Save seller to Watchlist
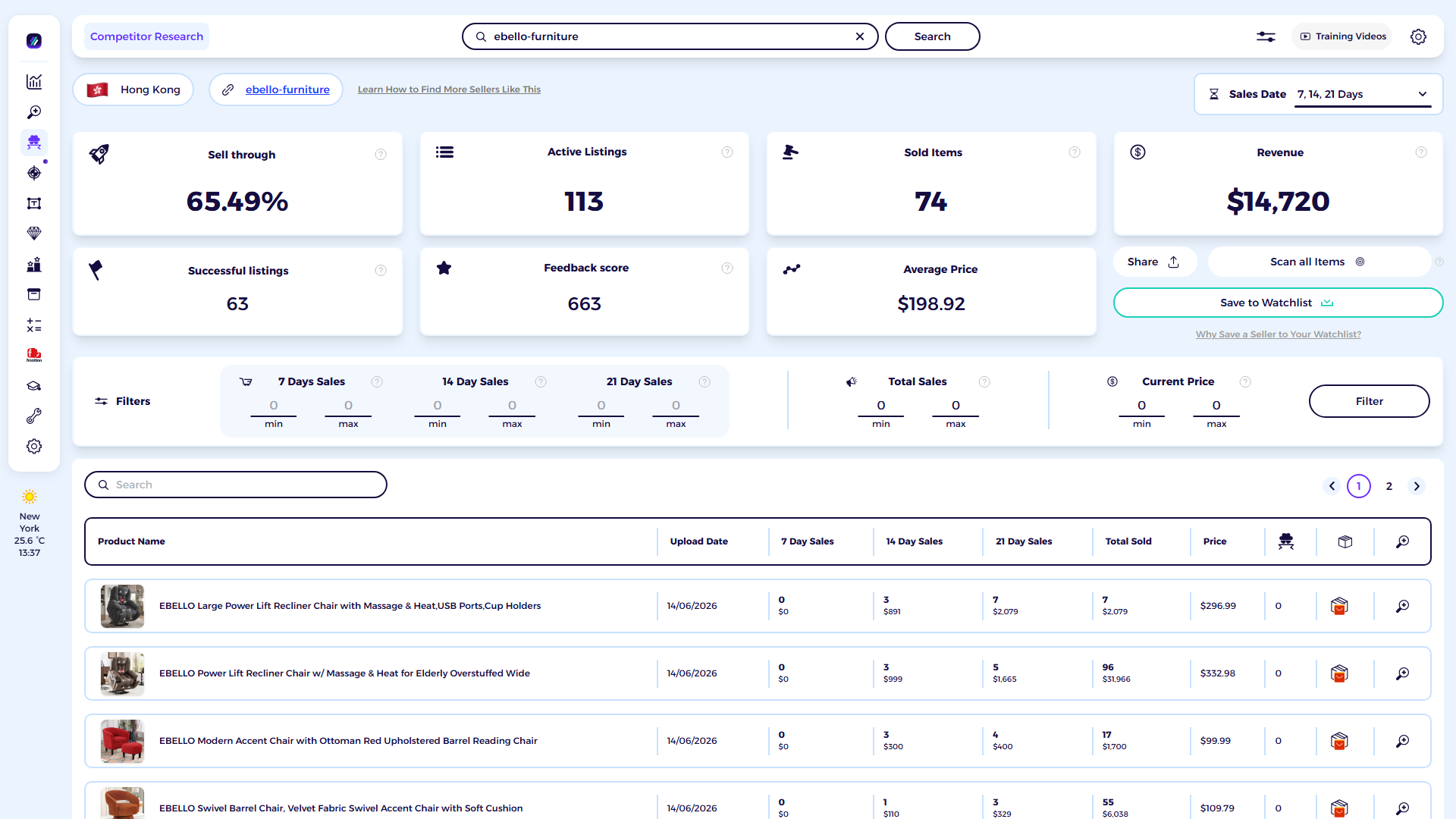Viewport: 1456px width, 819px height. 1278,303
